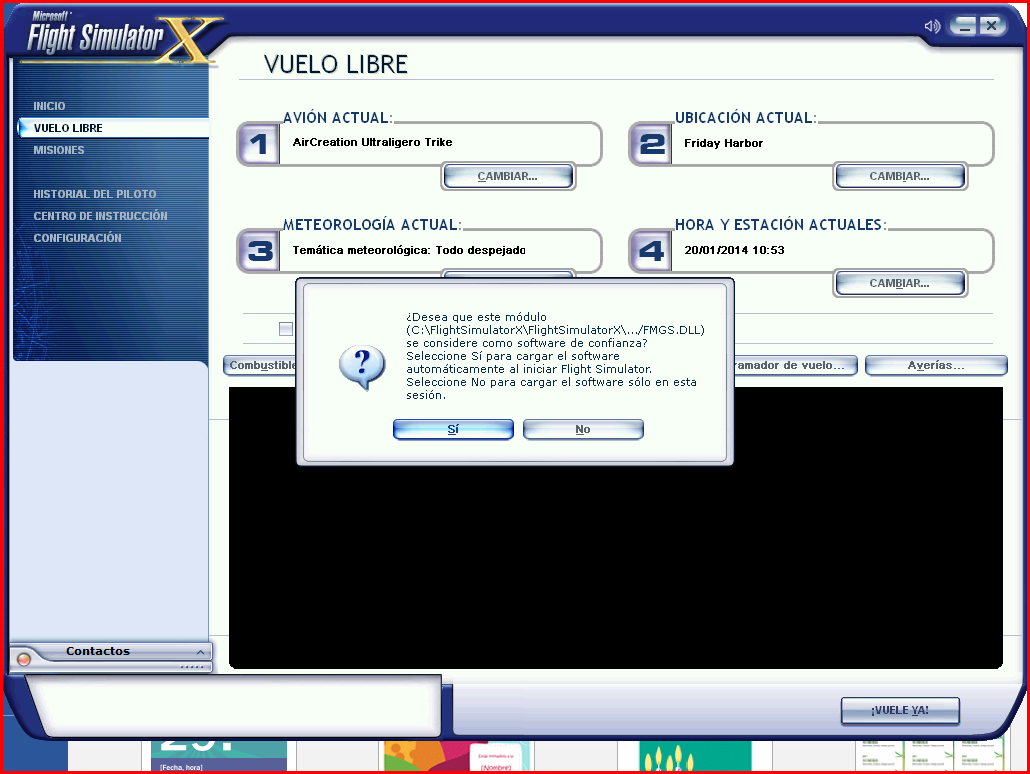Click the blue question mark icon in the dialog

click(360, 368)
